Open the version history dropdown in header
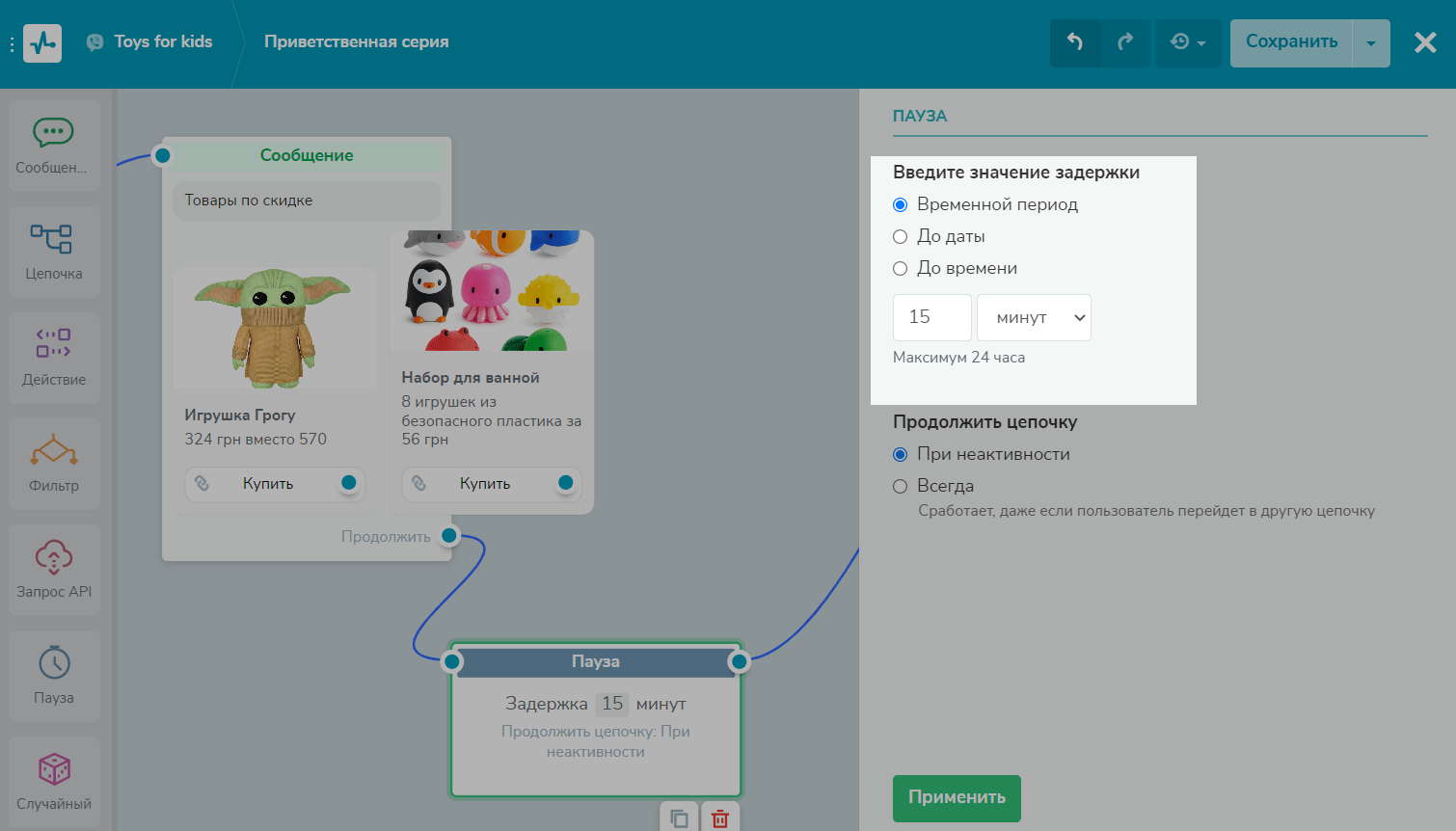Screen dimensions: 1456x831 click(1188, 42)
